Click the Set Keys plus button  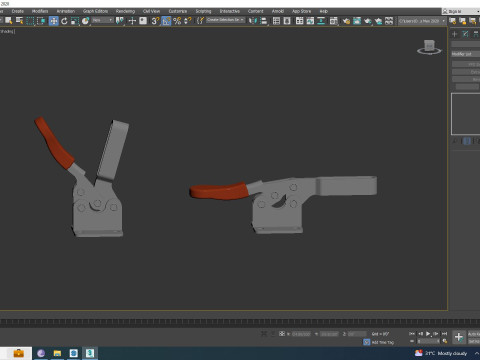[x=459, y=337]
